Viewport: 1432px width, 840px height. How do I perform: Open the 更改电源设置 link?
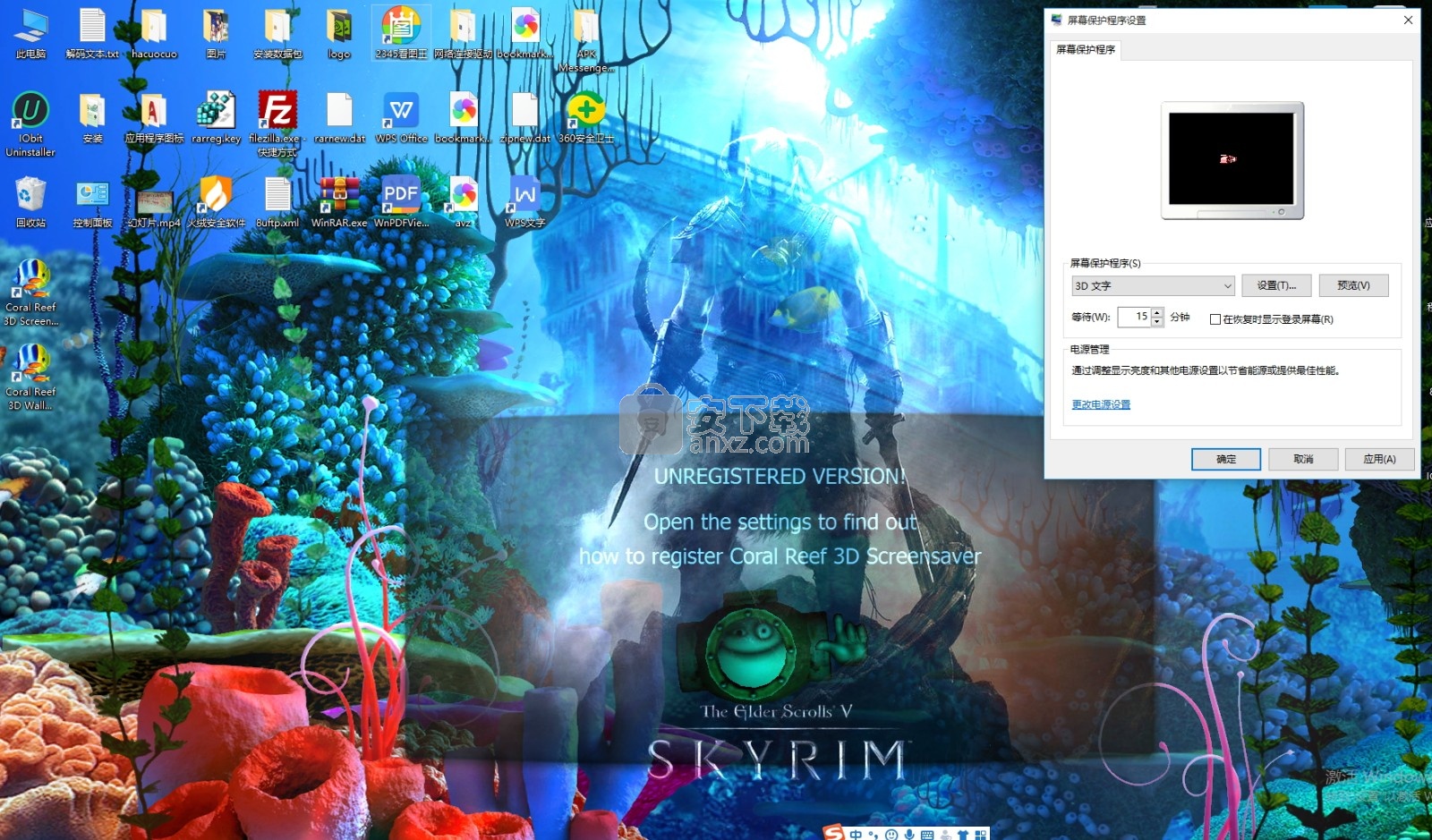1101,404
